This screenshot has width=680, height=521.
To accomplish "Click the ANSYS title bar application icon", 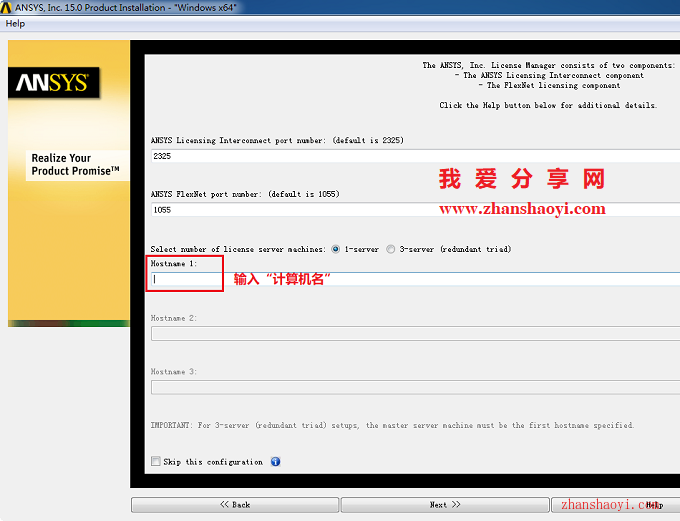I will 6,7.
